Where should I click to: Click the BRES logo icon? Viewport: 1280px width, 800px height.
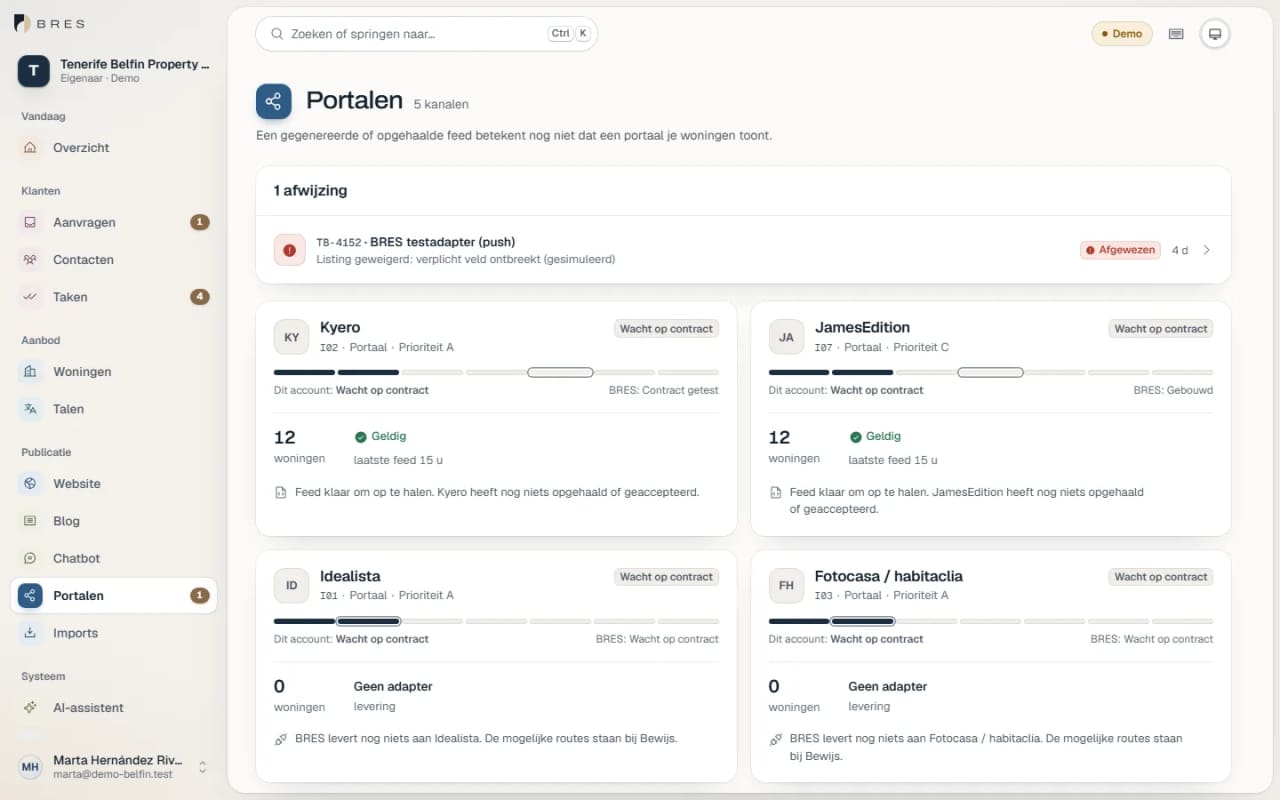pyautogui.click(x=22, y=23)
